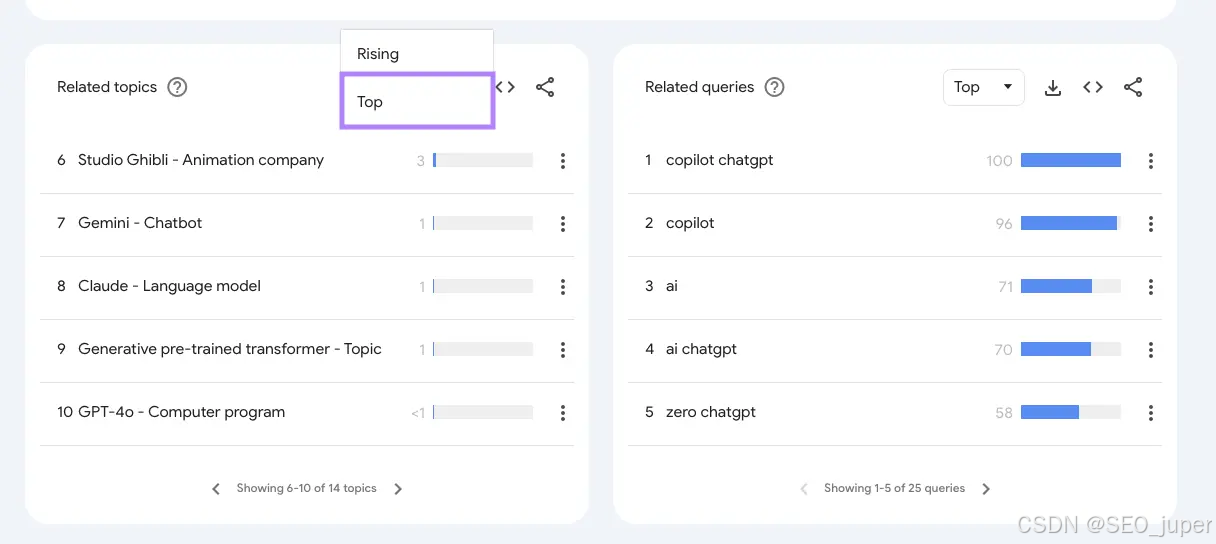The width and height of the screenshot is (1216, 544).
Task: Open help icon beside Related queries
Action: (774, 87)
